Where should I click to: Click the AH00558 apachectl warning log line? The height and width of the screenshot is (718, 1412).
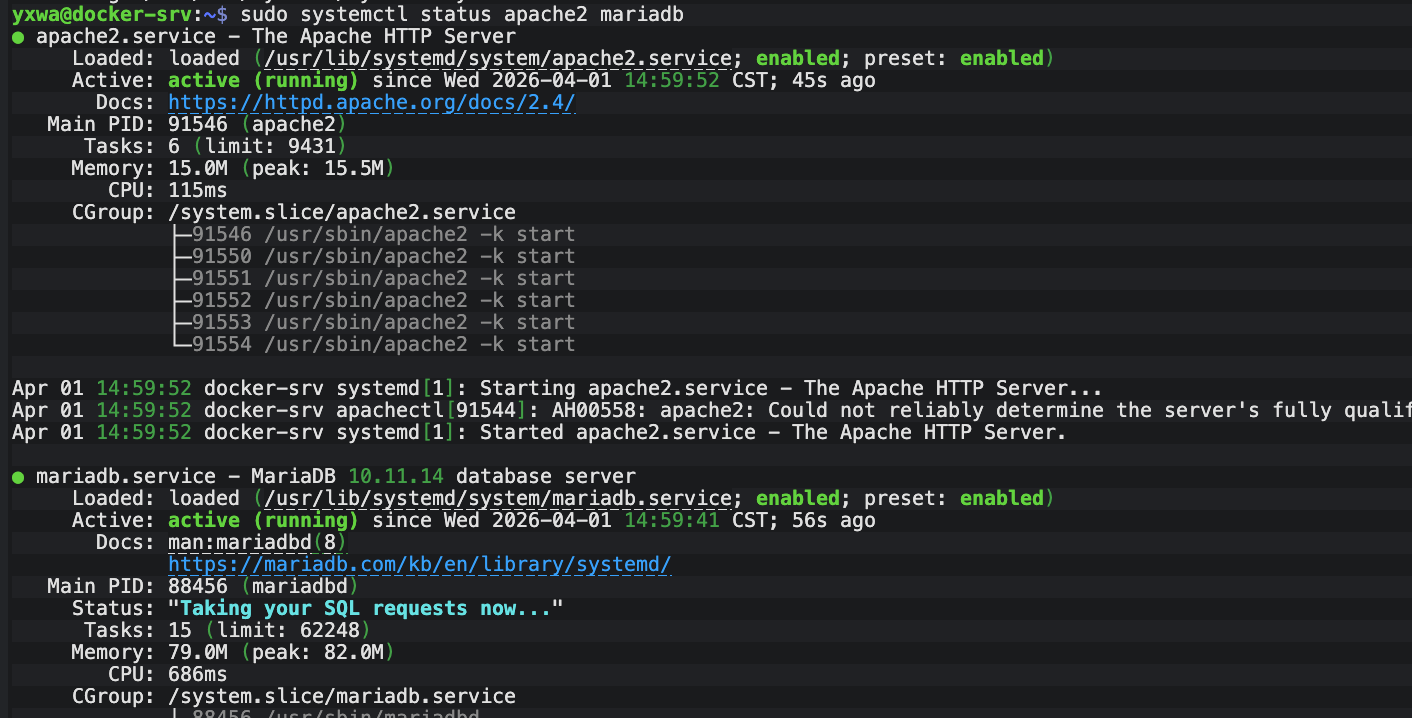click(700, 411)
